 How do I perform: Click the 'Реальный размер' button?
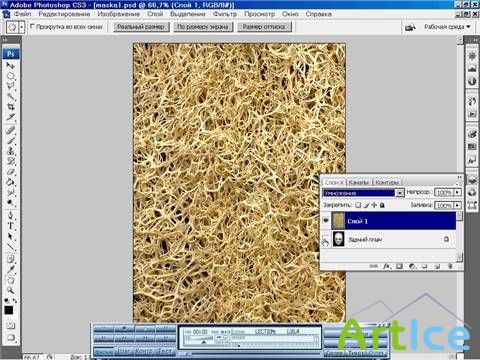point(141,27)
